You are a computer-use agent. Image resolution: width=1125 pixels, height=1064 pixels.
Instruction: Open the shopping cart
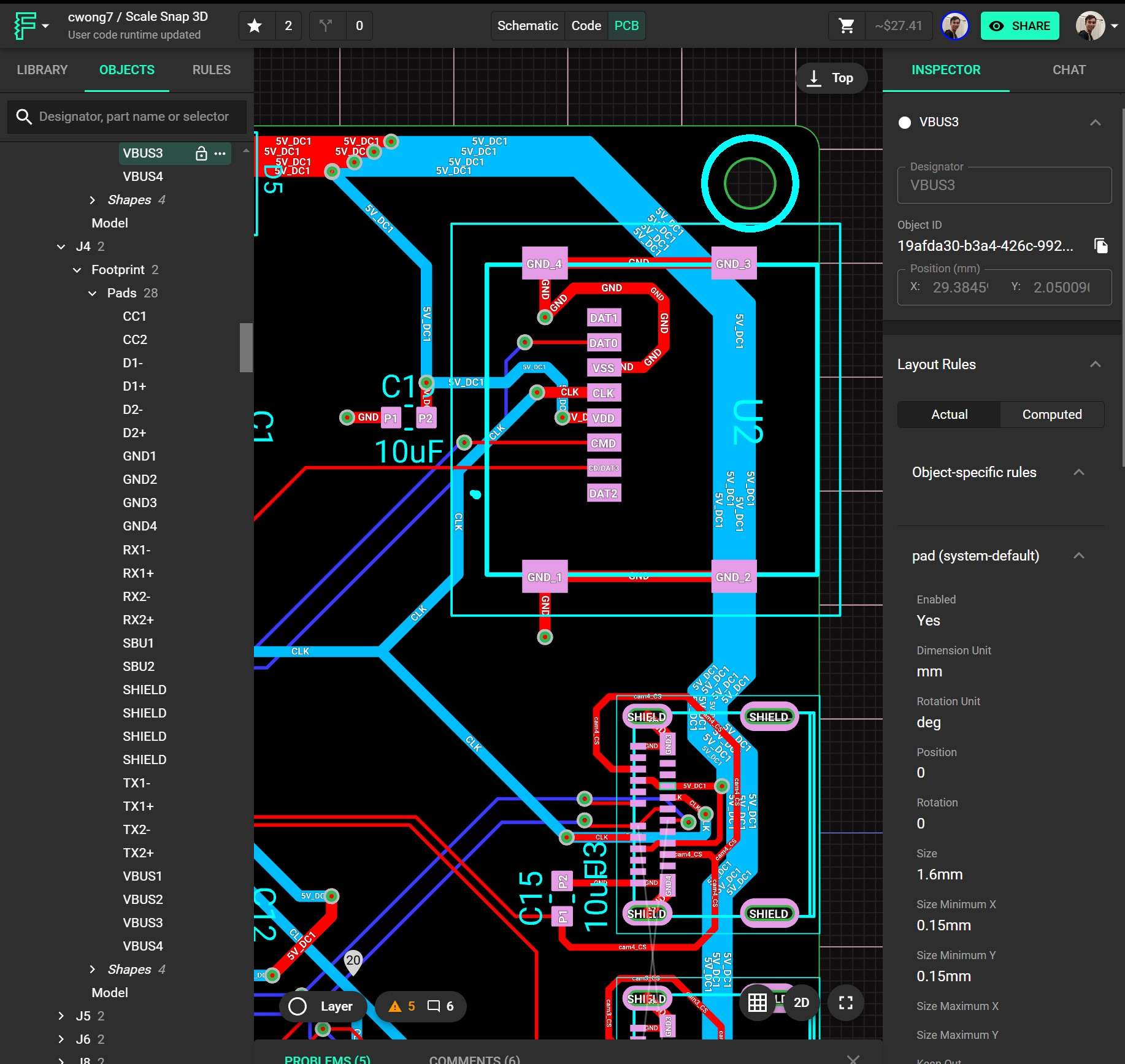click(847, 26)
